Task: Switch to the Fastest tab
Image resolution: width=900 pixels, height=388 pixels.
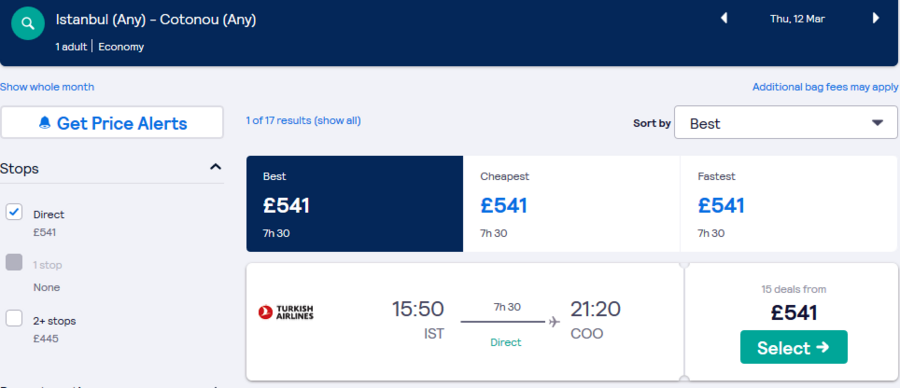Action: click(x=788, y=204)
